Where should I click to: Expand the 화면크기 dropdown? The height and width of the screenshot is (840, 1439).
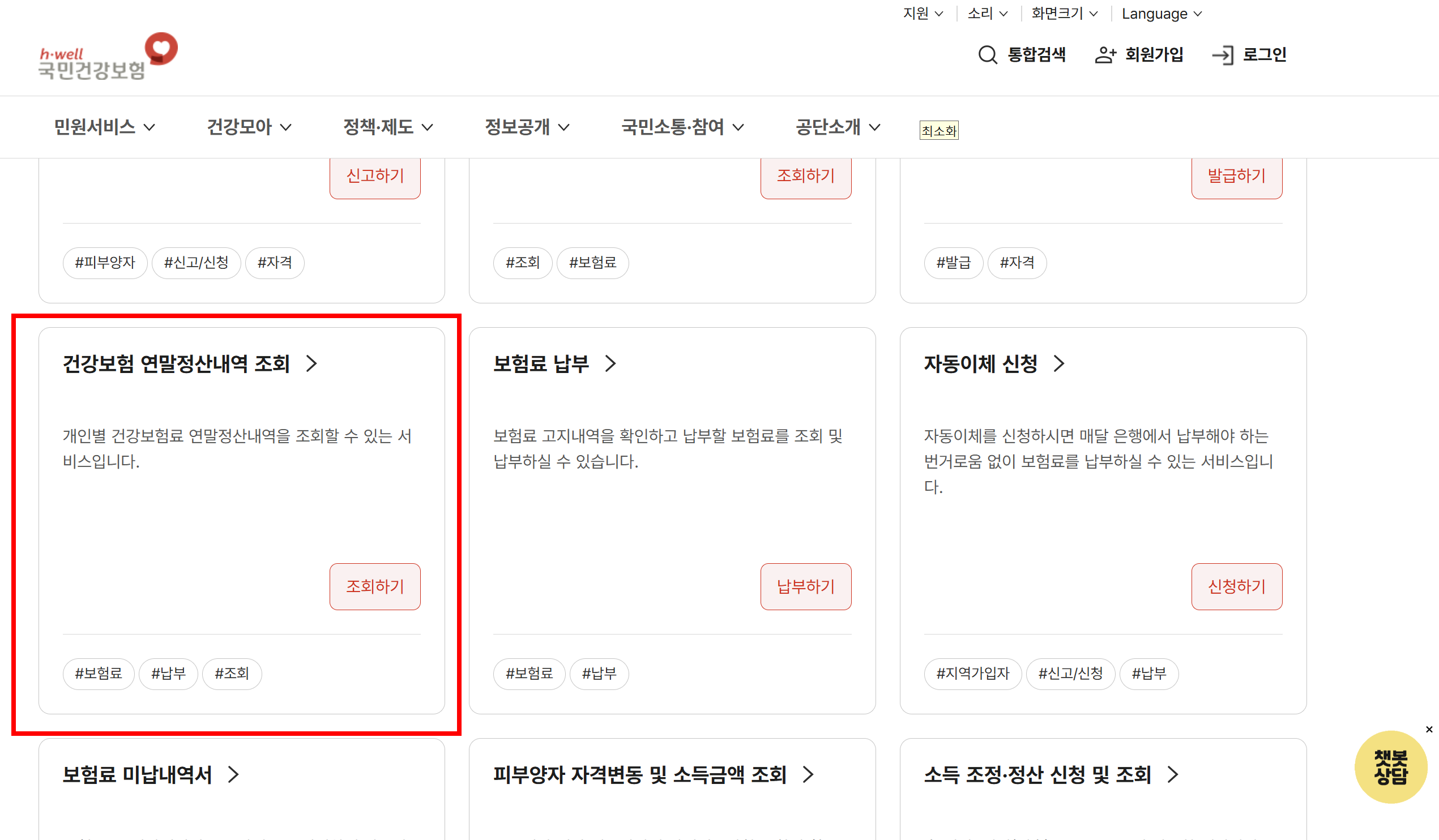[x=1064, y=14]
